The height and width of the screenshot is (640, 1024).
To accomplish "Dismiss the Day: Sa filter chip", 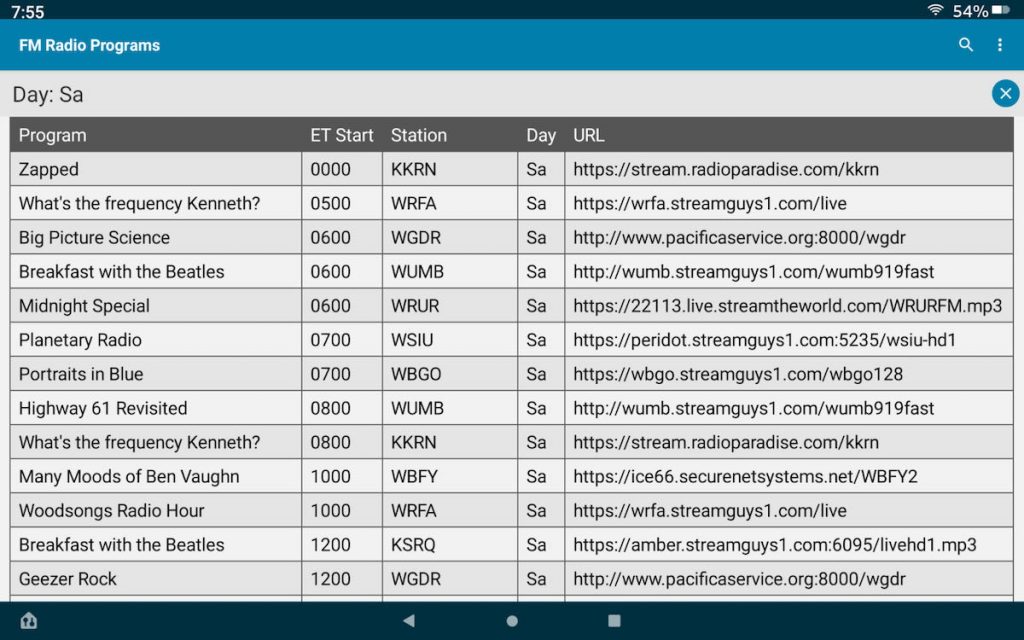I will [x=1005, y=93].
